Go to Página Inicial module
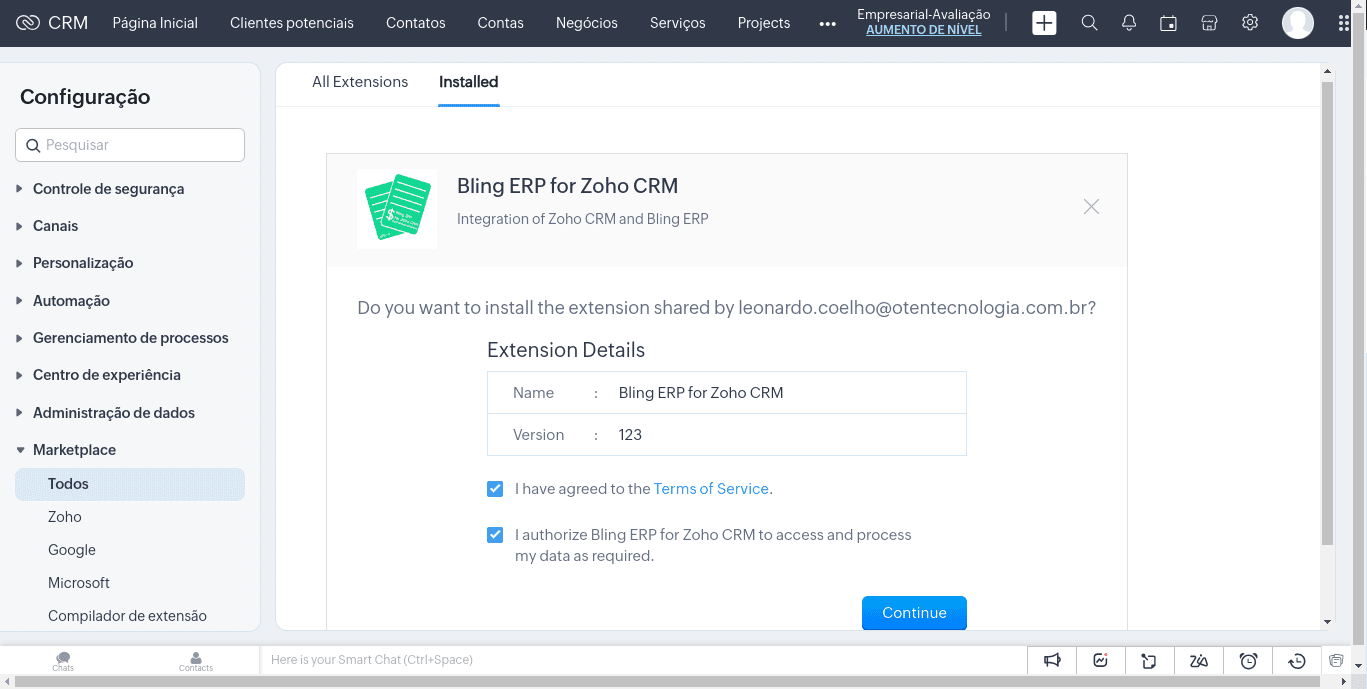Viewport: 1367px width, 689px height. [155, 23]
